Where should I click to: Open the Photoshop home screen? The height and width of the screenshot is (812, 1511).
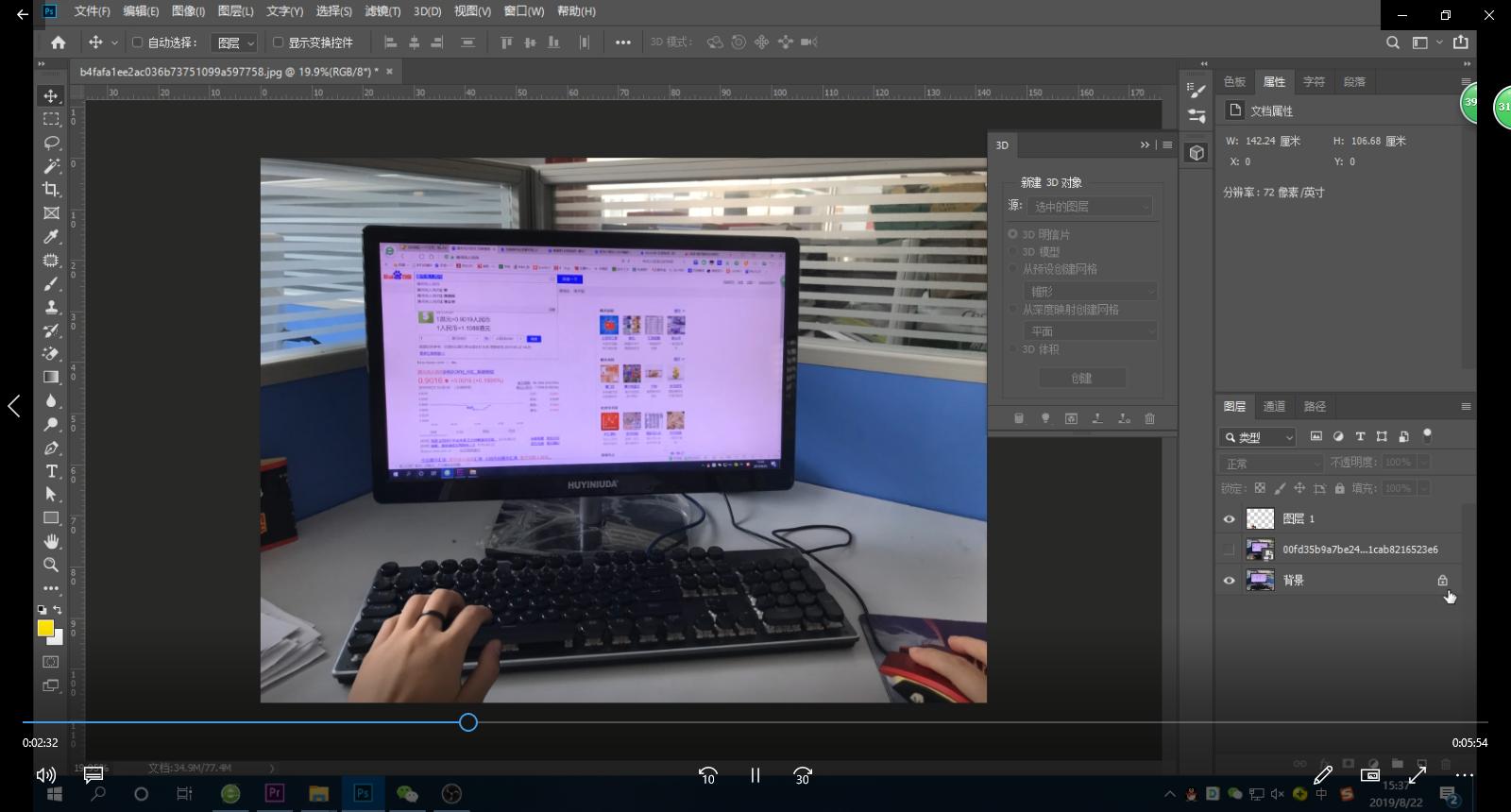[x=59, y=42]
